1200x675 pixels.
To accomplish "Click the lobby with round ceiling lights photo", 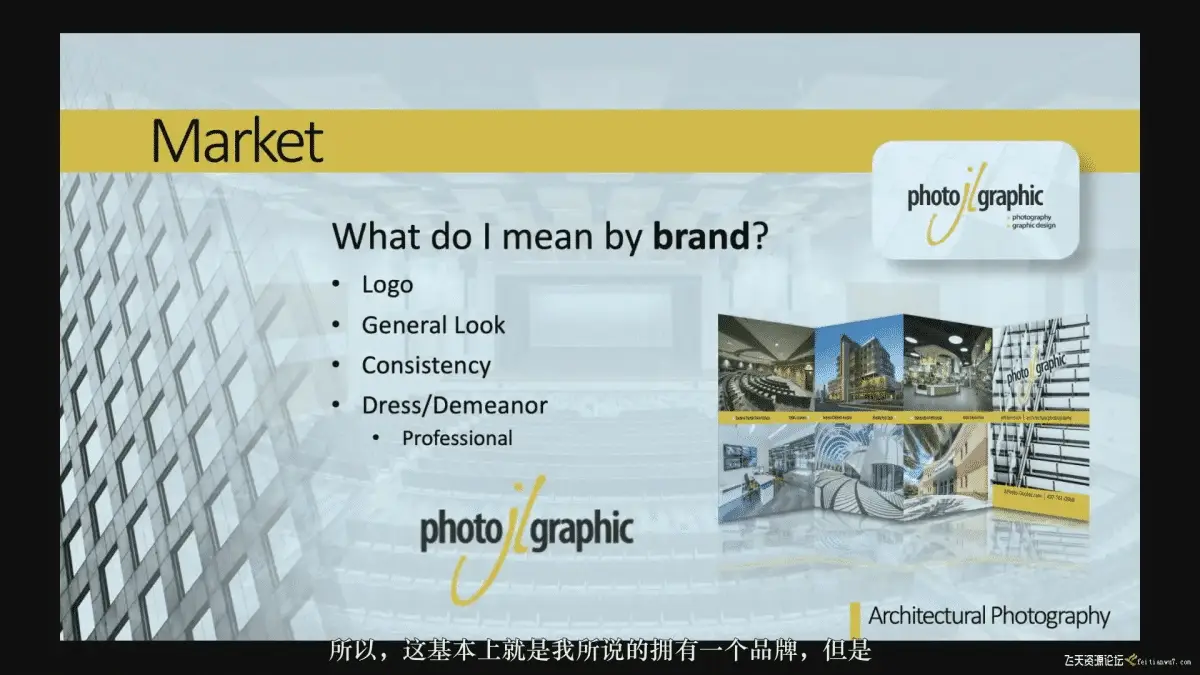I will (947, 365).
